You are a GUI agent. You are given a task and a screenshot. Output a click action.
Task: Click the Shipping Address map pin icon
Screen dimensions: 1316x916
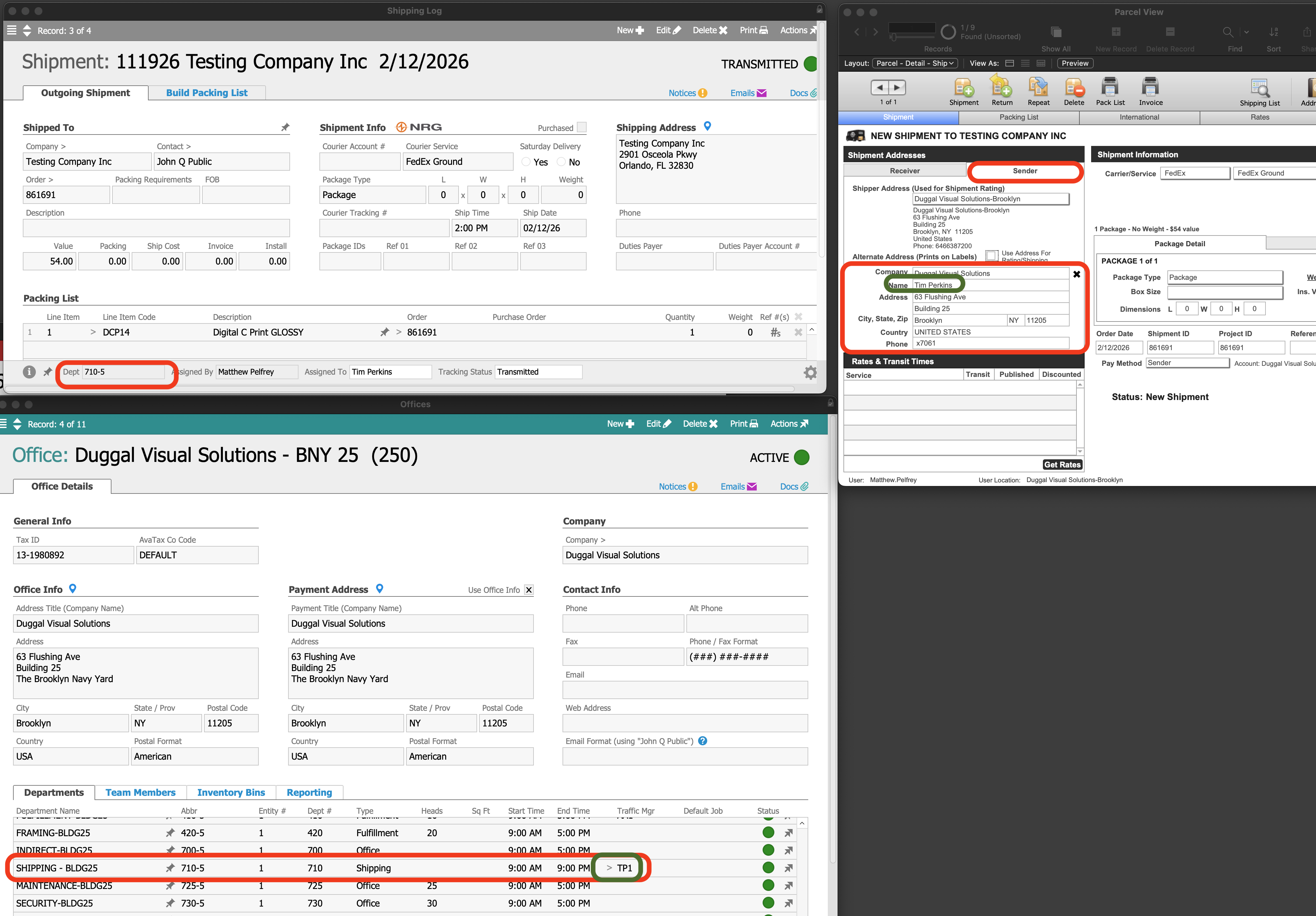coord(707,126)
